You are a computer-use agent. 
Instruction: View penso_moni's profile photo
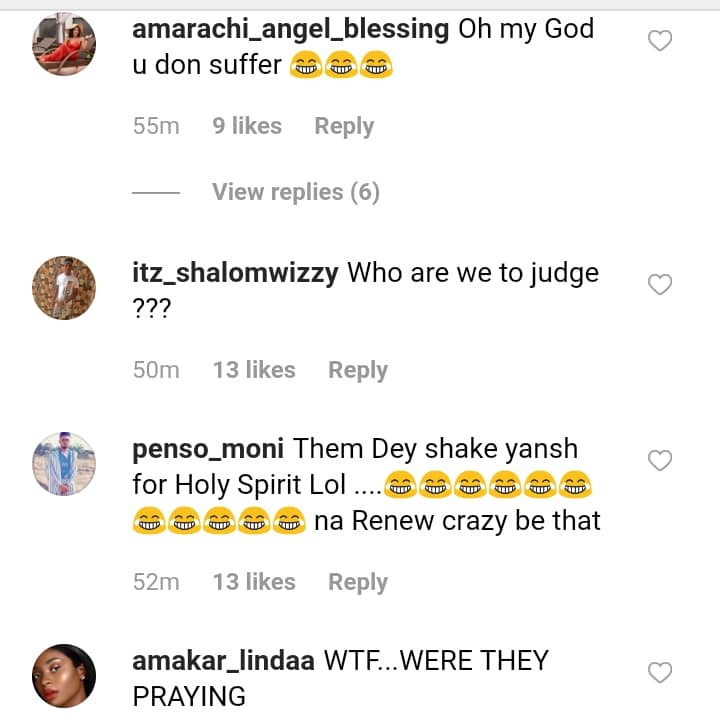(x=64, y=464)
